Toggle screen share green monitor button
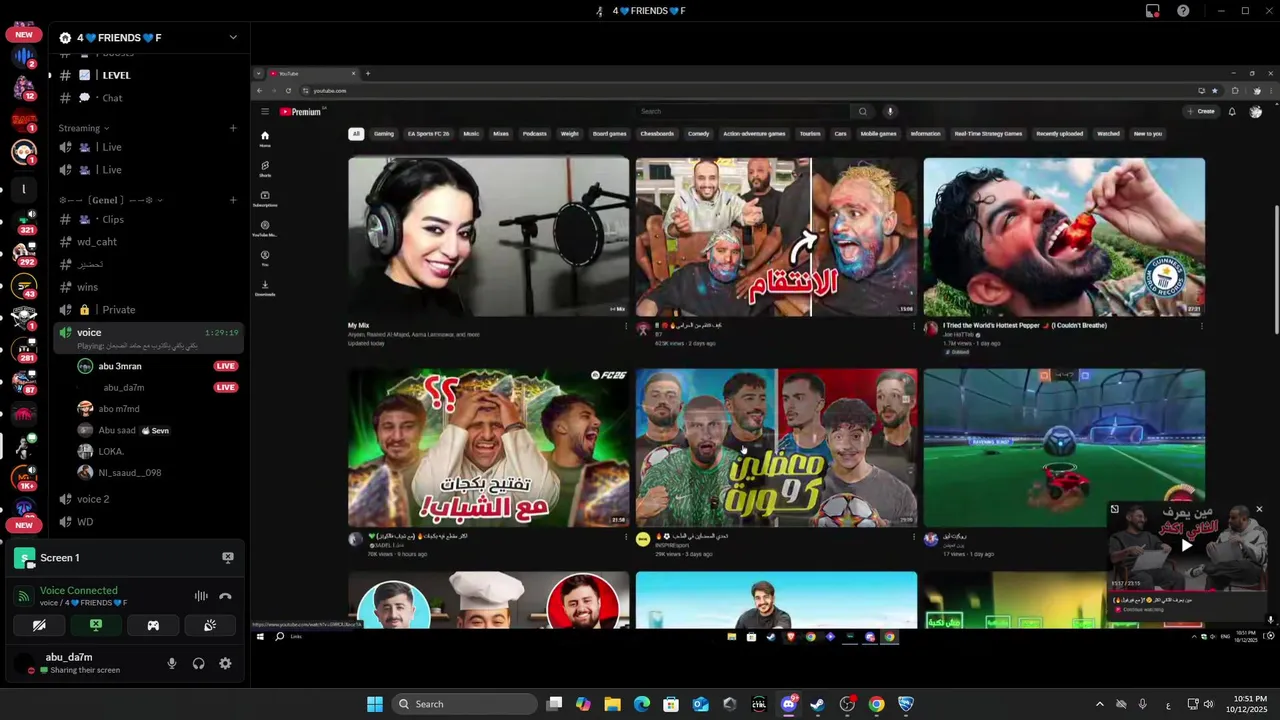The image size is (1280, 720). [x=96, y=625]
